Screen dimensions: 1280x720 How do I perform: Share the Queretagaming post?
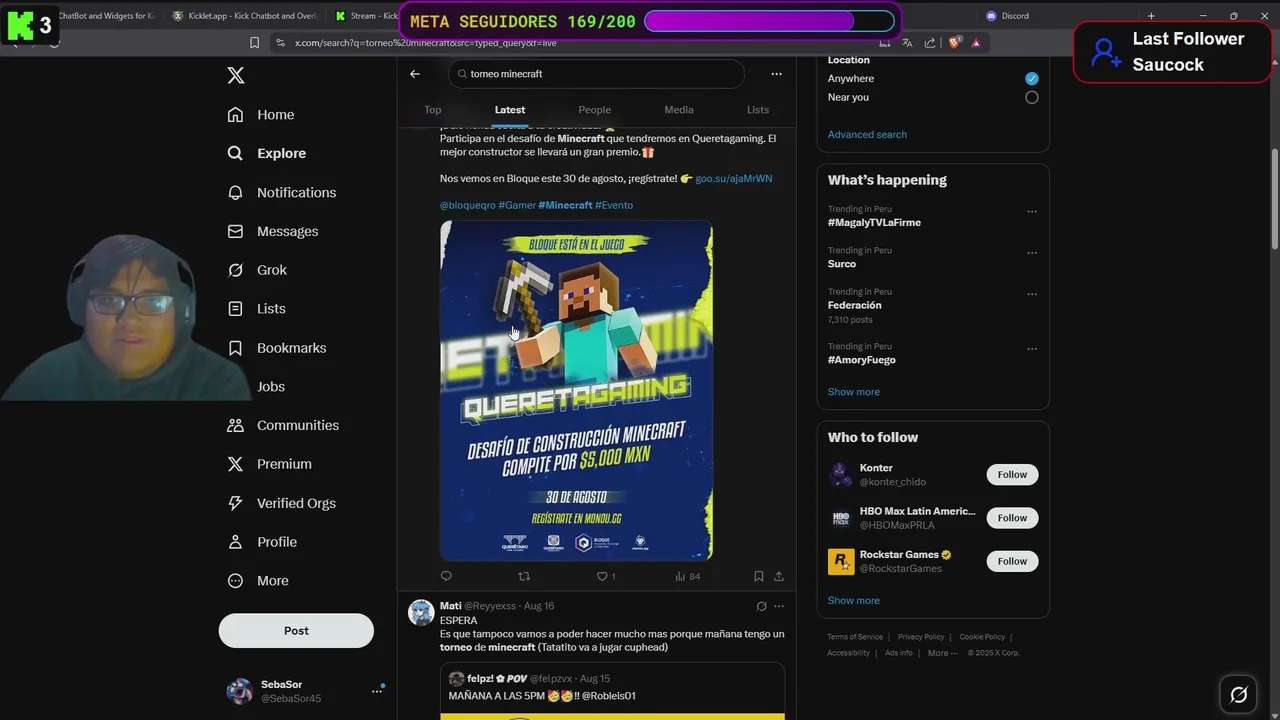click(779, 576)
